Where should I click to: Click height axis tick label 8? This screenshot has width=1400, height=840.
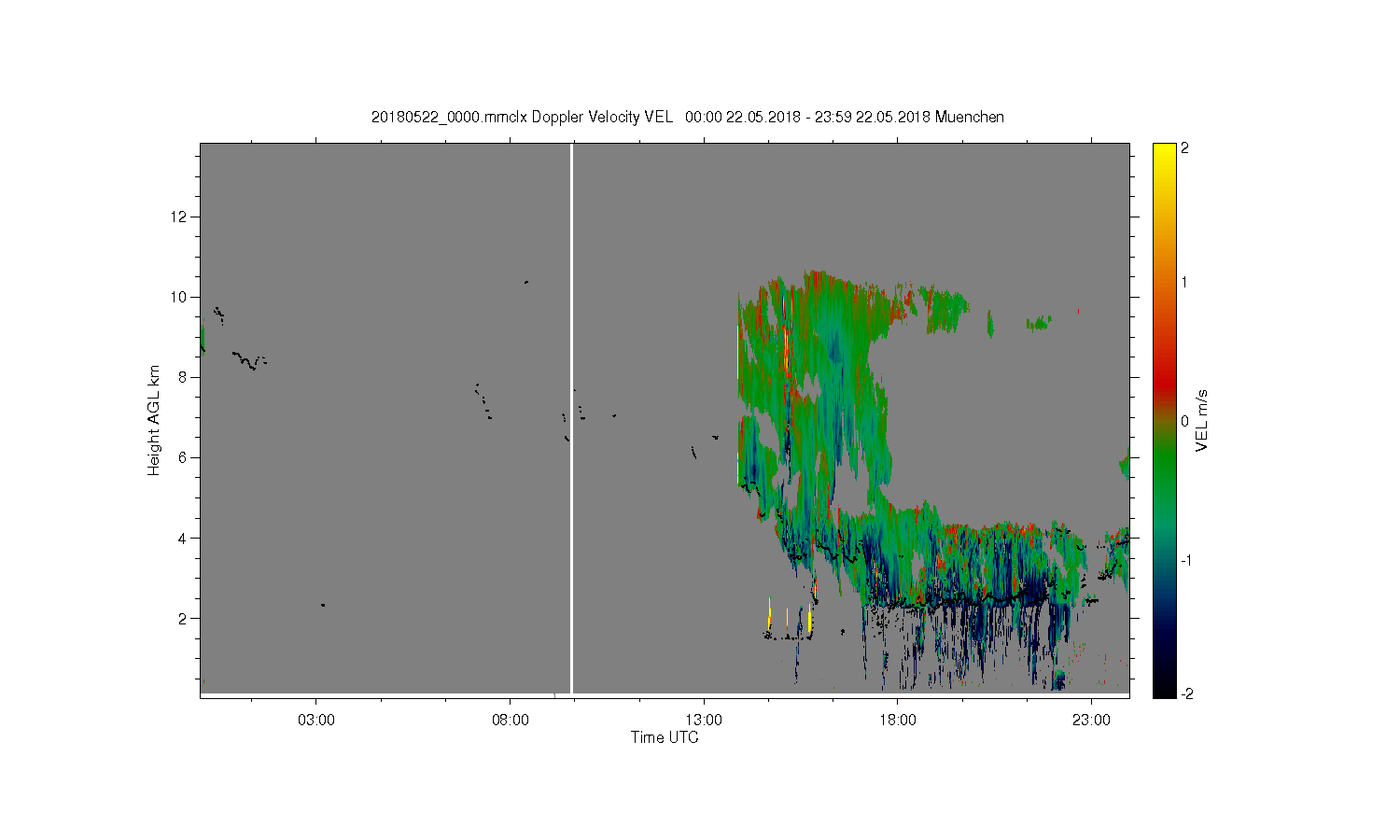click(183, 377)
